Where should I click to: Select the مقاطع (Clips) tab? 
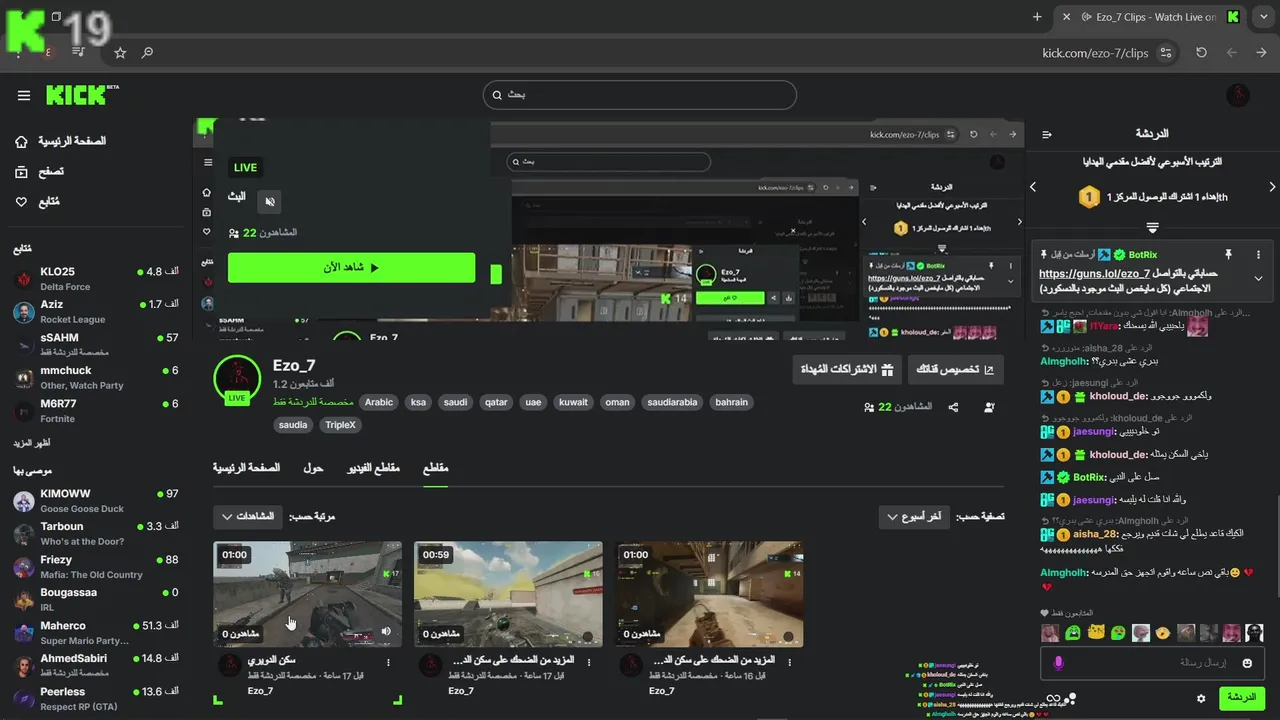tap(435, 468)
